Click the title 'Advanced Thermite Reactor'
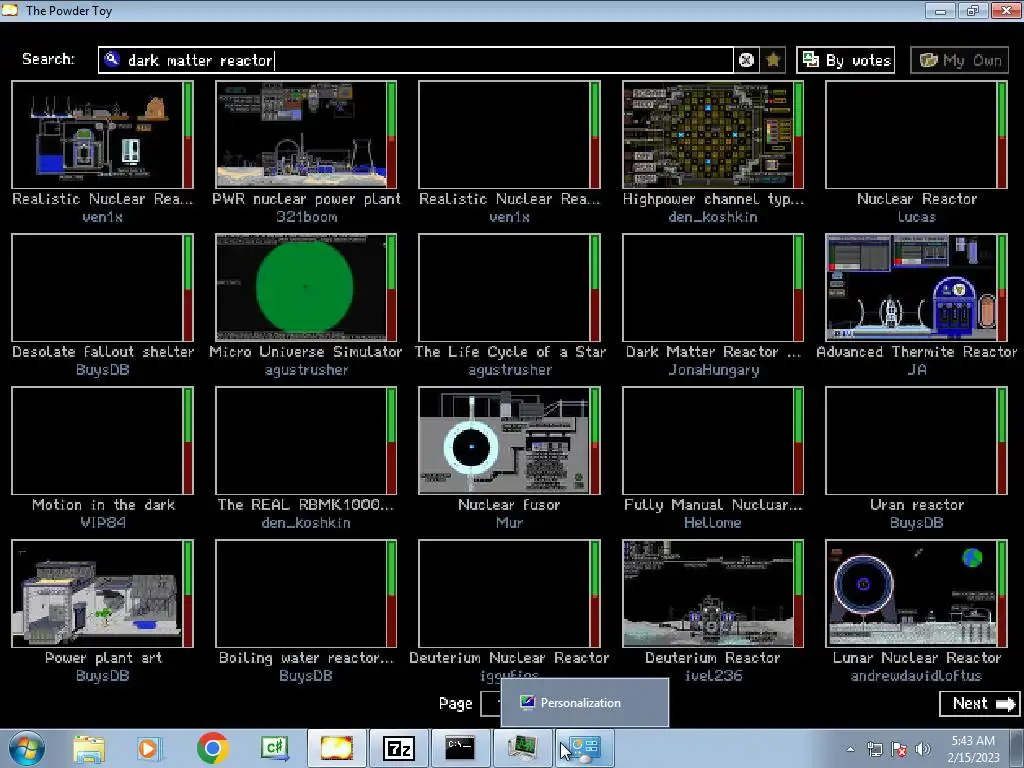The image size is (1024, 768). tap(916, 352)
